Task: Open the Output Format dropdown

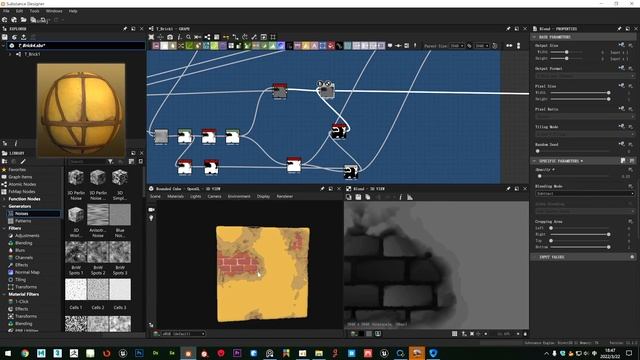Action: point(584,76)
